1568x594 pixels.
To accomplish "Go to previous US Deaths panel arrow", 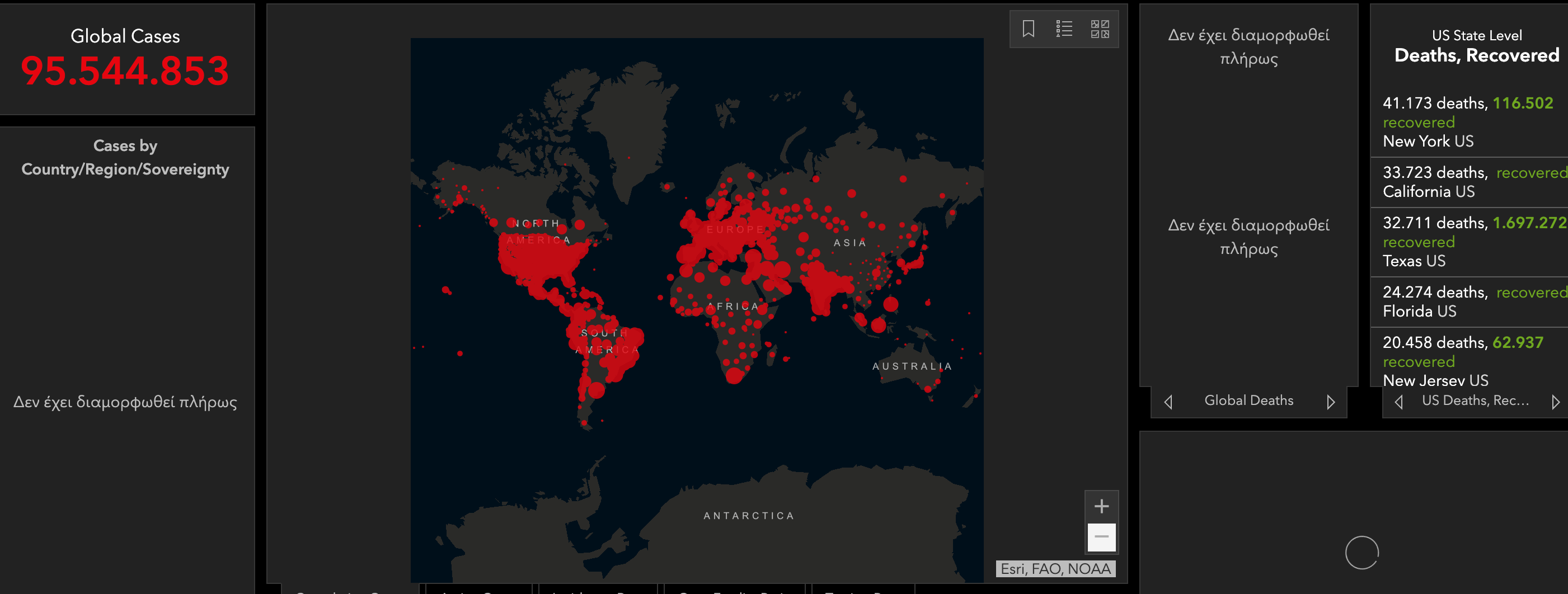I will pos(1399,402).
